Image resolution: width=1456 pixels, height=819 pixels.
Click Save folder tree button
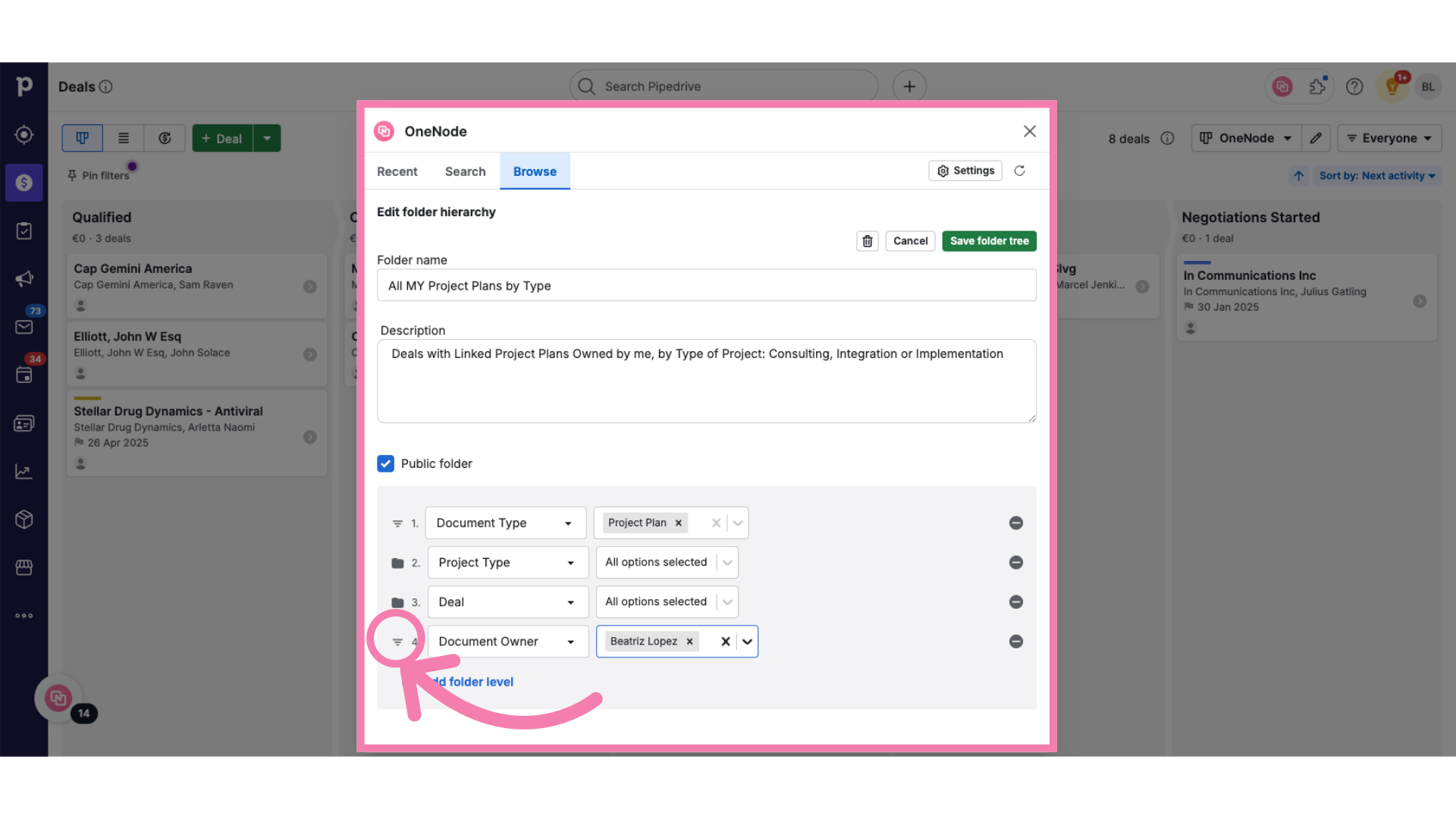pyautogui.click(x=989, y=240)
